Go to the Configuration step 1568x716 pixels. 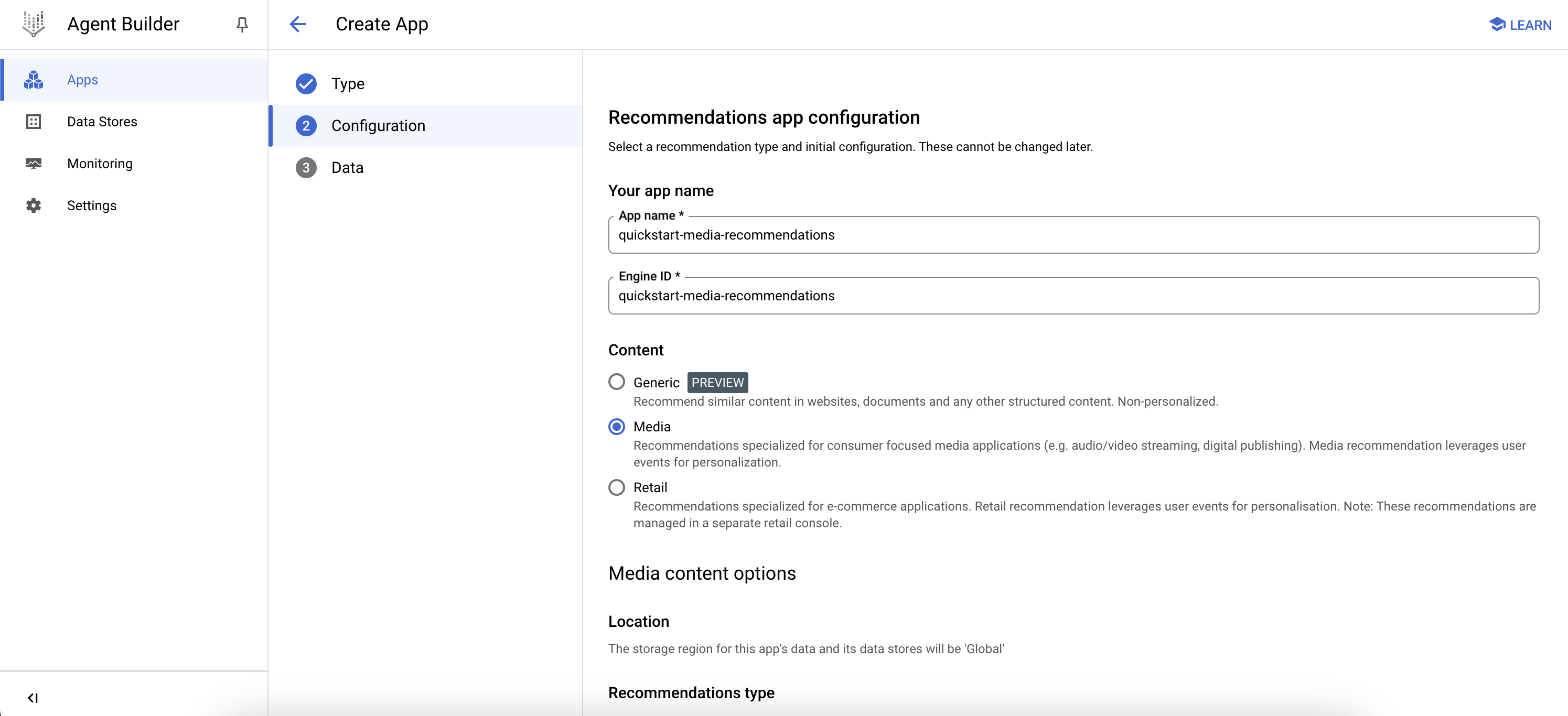[378, 126]
